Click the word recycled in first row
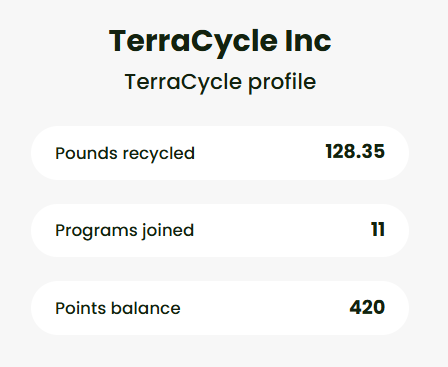Image resolution: width=448 pixels, height=367 pixels. 159,154
